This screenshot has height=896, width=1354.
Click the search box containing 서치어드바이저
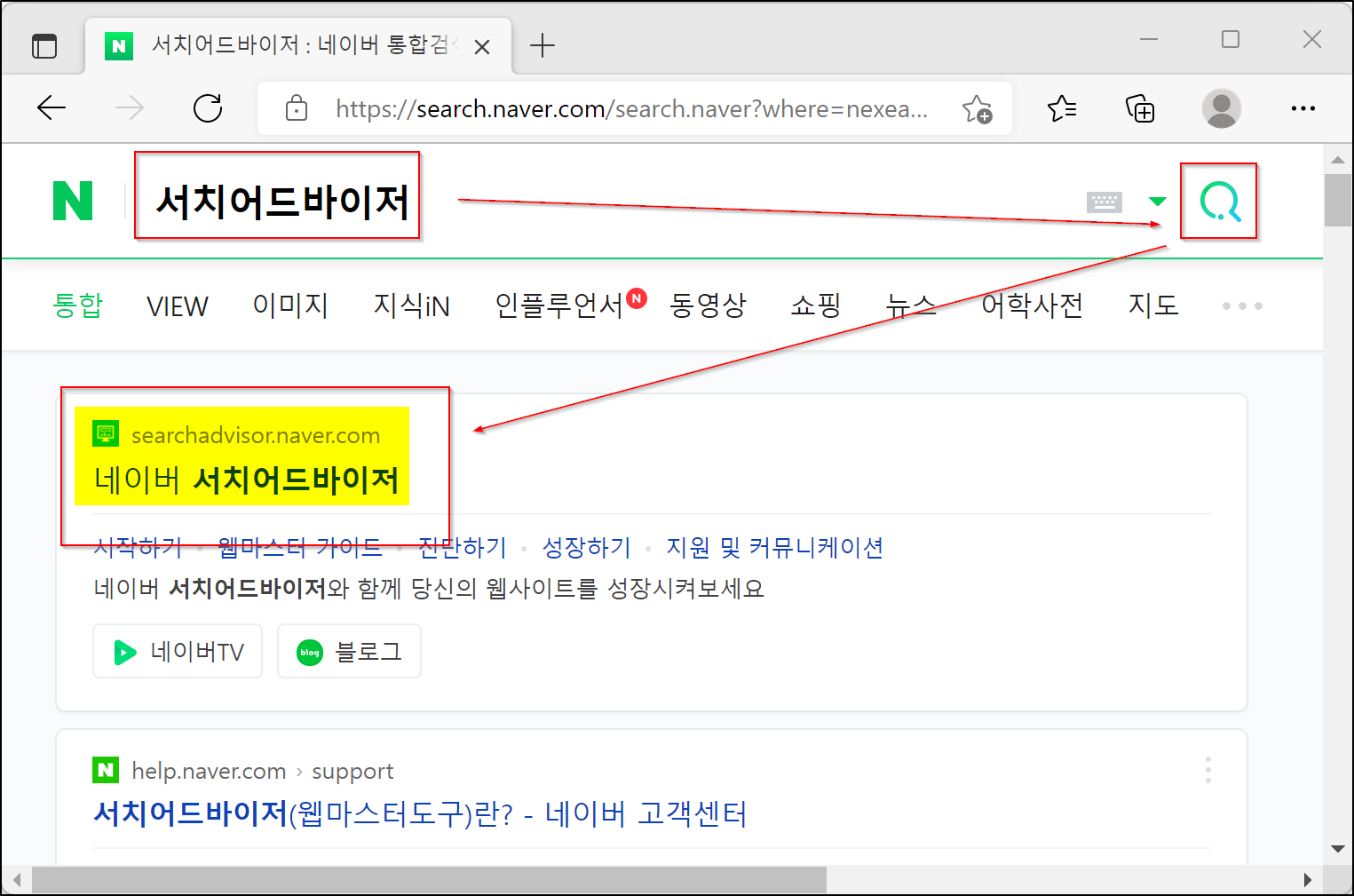tap(568, 202)
